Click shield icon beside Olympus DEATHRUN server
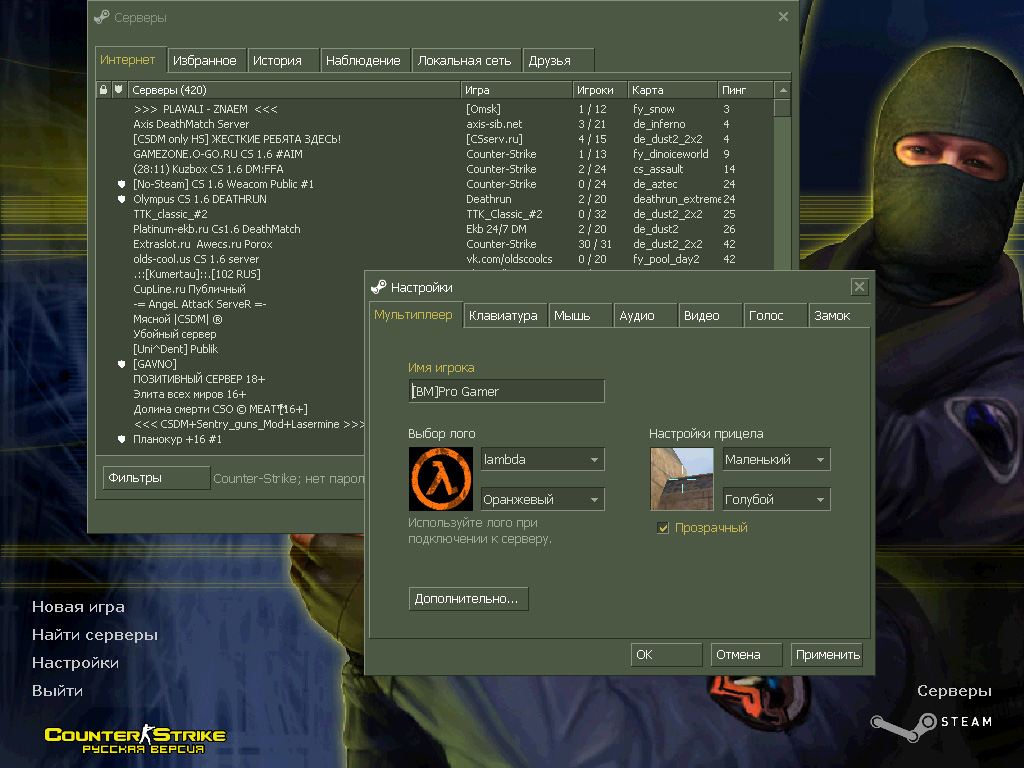The height and width of the screenshot is (768, 1024). pos(121,199)
